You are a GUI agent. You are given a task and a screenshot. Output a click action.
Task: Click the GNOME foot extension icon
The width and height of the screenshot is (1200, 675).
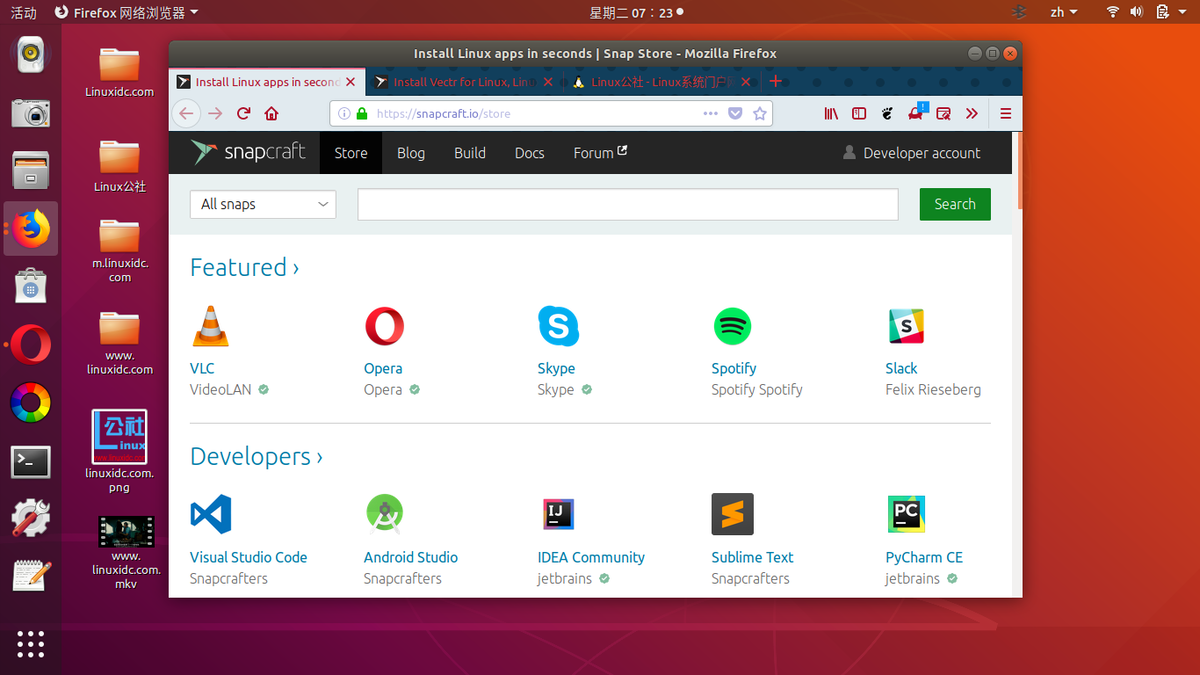coord(887,113)
